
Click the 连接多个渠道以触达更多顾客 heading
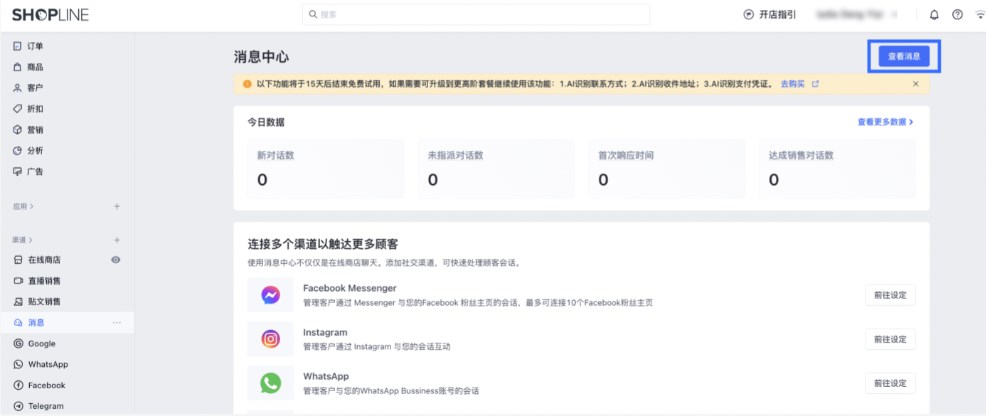click(323, 244)
